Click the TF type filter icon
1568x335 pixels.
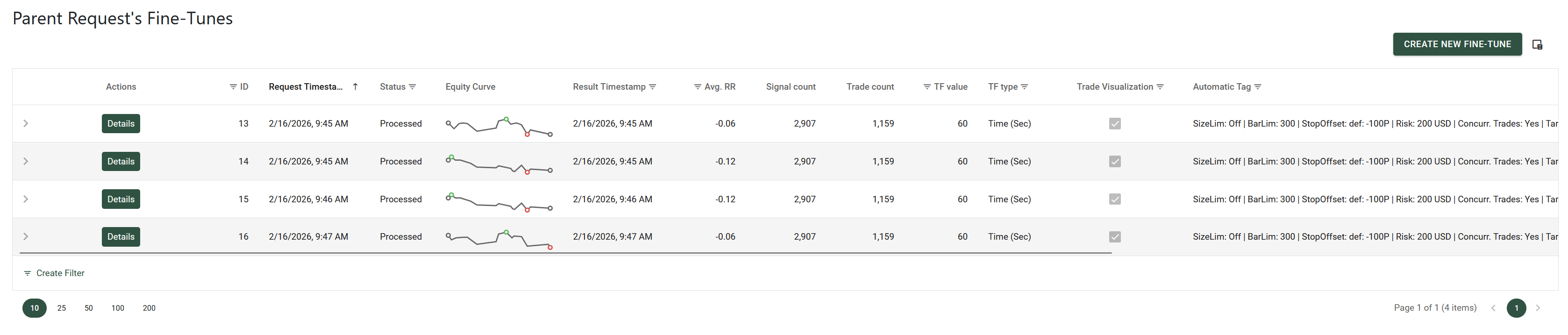[x=1025, y=87]
